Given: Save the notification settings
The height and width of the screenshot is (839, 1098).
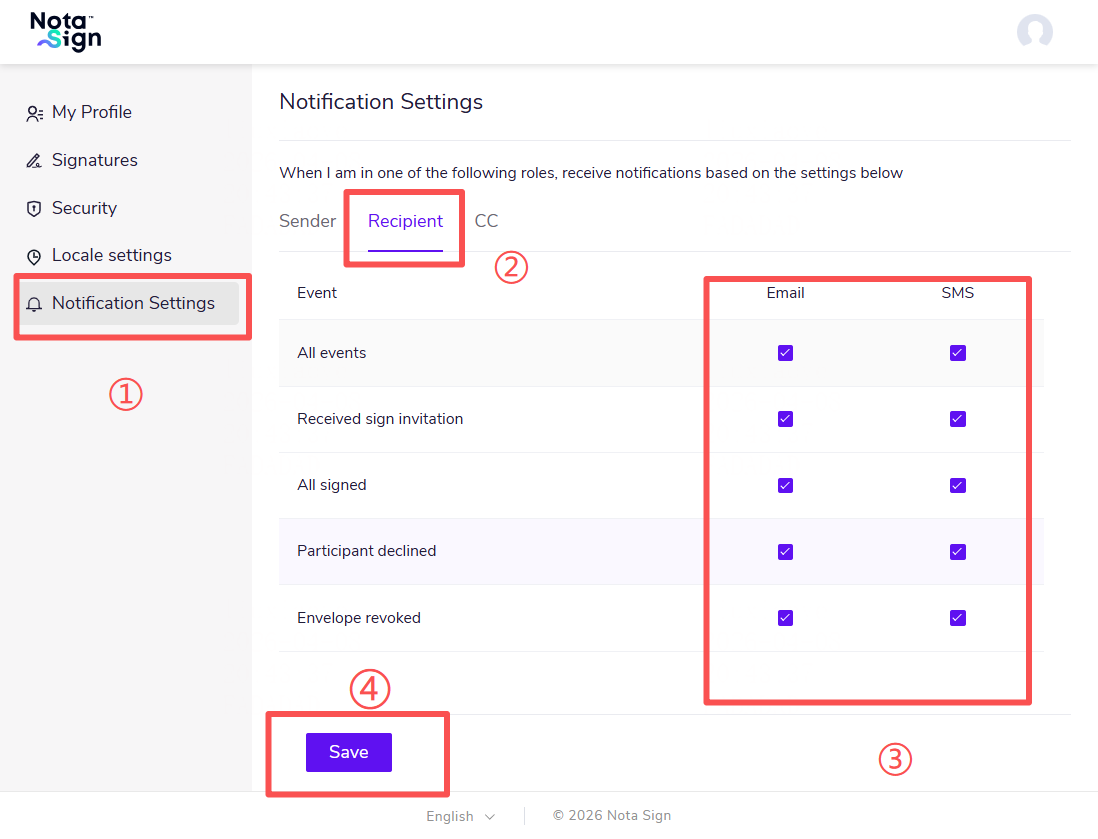Looking at the screenshot, I should pos(348,752).
